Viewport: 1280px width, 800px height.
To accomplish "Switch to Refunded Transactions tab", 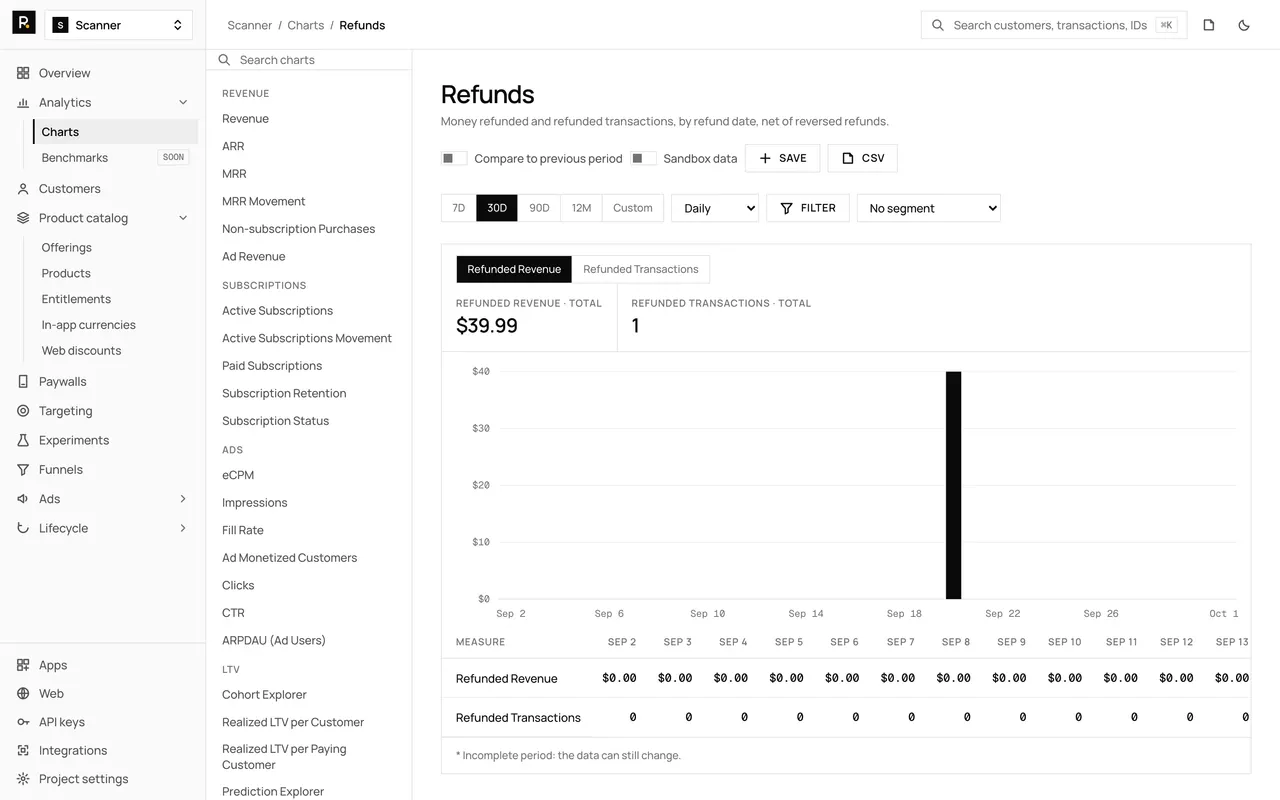I will click(x=641, y=269).
